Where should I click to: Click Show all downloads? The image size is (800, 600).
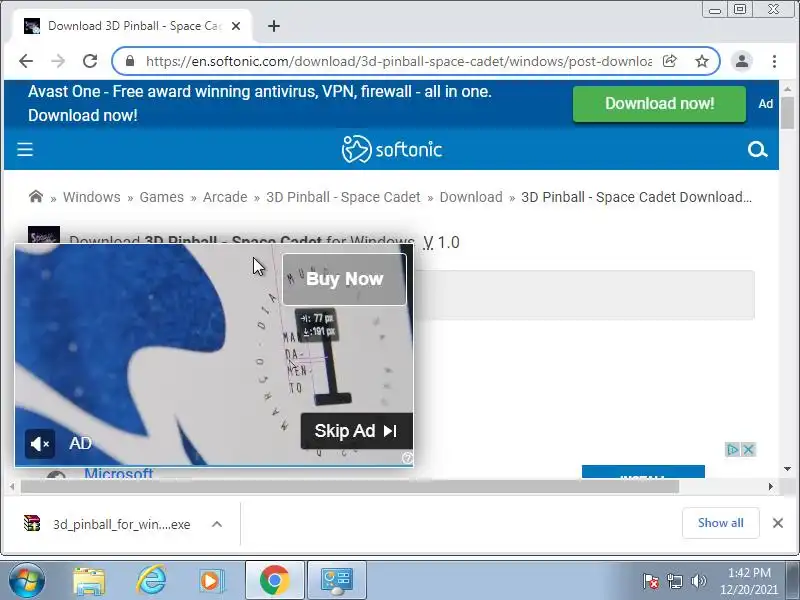[x=720, y=523]
